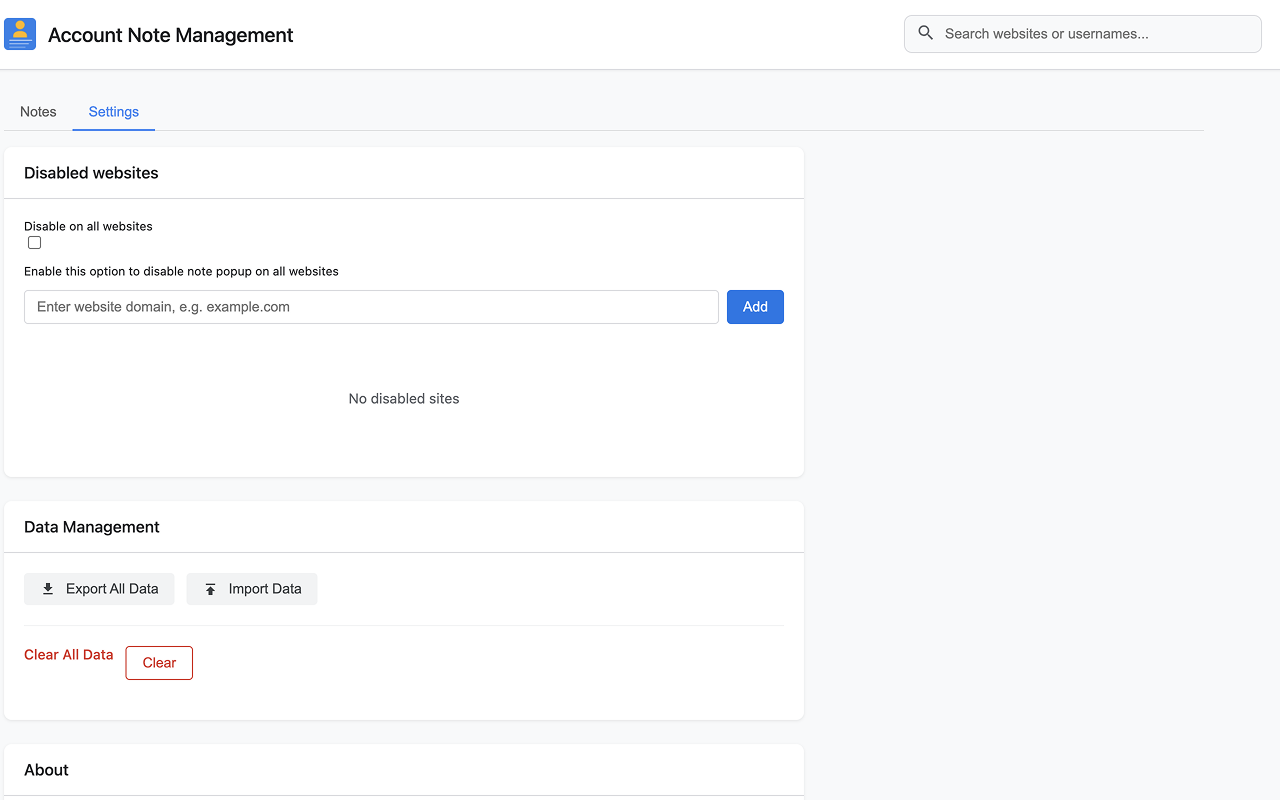Click the Disabled websites section heading
This screenshot has width=1280, height=800.
coord(91,173)
